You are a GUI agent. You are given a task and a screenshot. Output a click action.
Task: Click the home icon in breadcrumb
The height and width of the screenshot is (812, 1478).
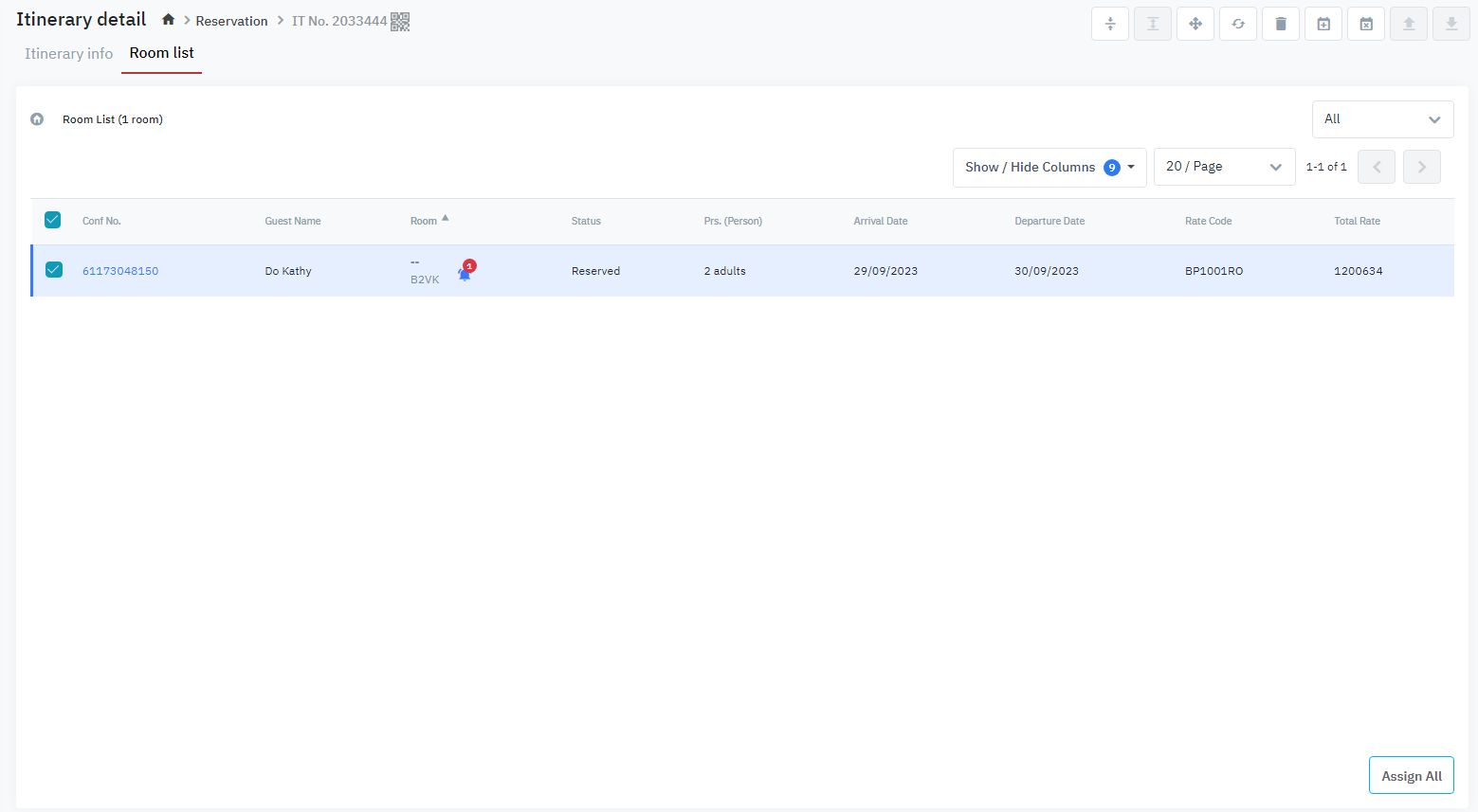[168, 20]
